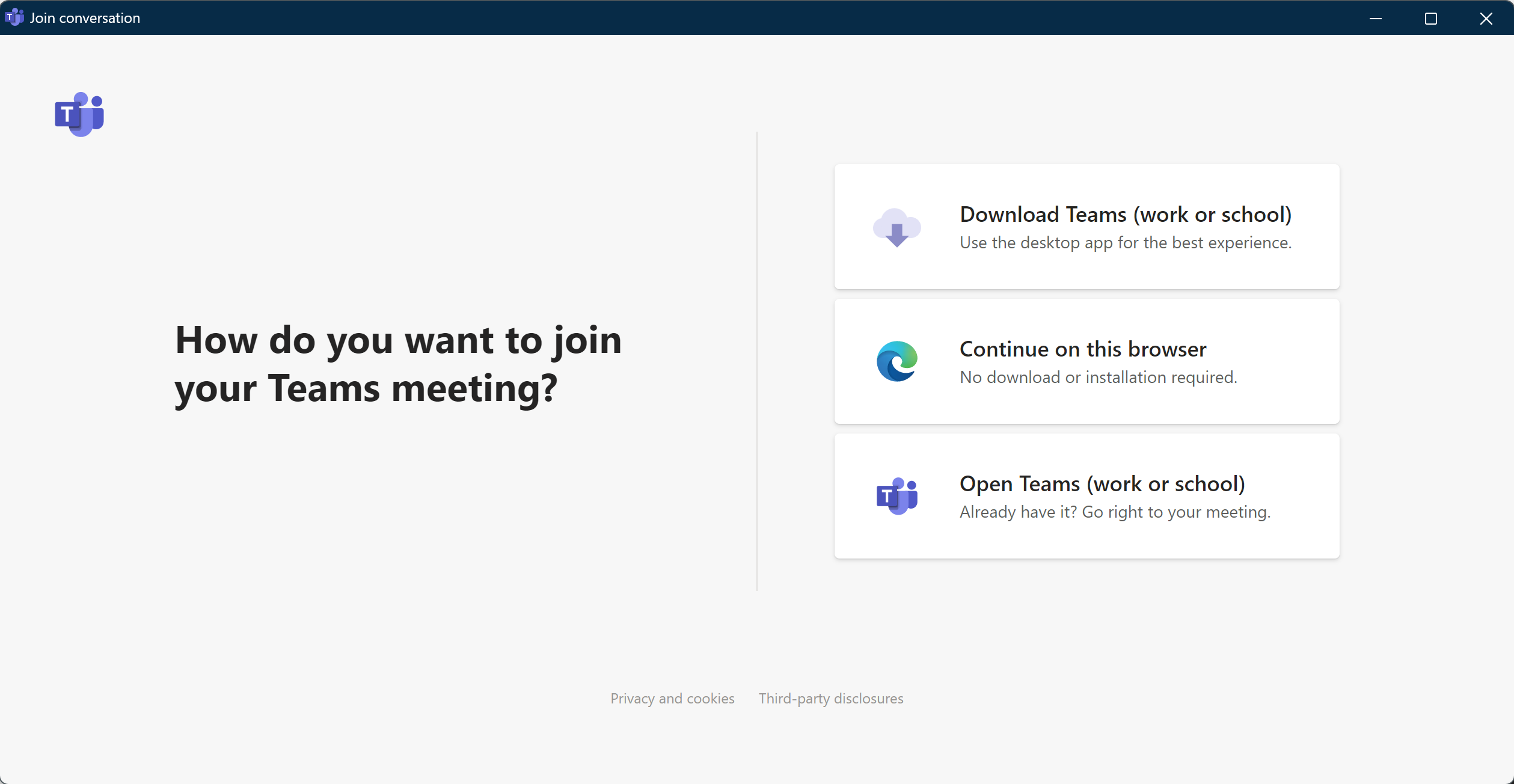Click the Teams icon in Open Teams card
The image size is (1514, 784).
(x=896, y=496)
